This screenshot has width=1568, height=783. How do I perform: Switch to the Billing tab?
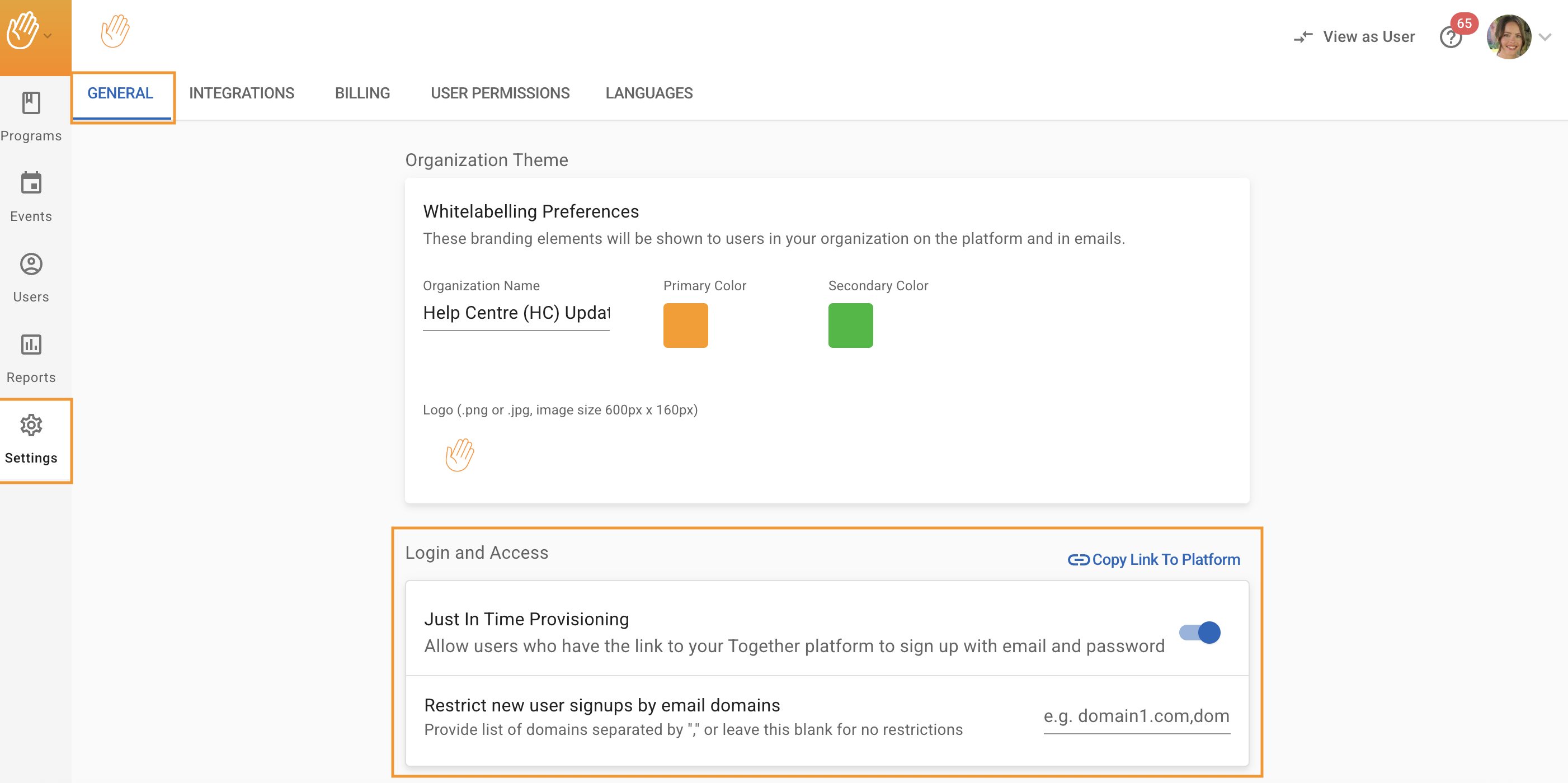[x=362, y=93]
